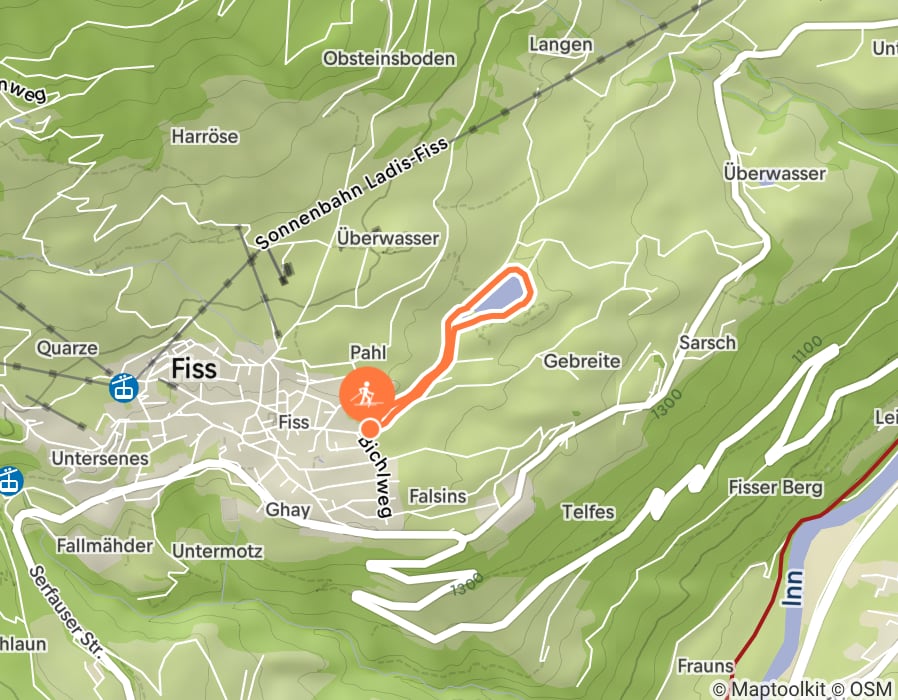Click the blue gondola icon near Fiss
Screen dimensions: 898x700
(124, 388)
